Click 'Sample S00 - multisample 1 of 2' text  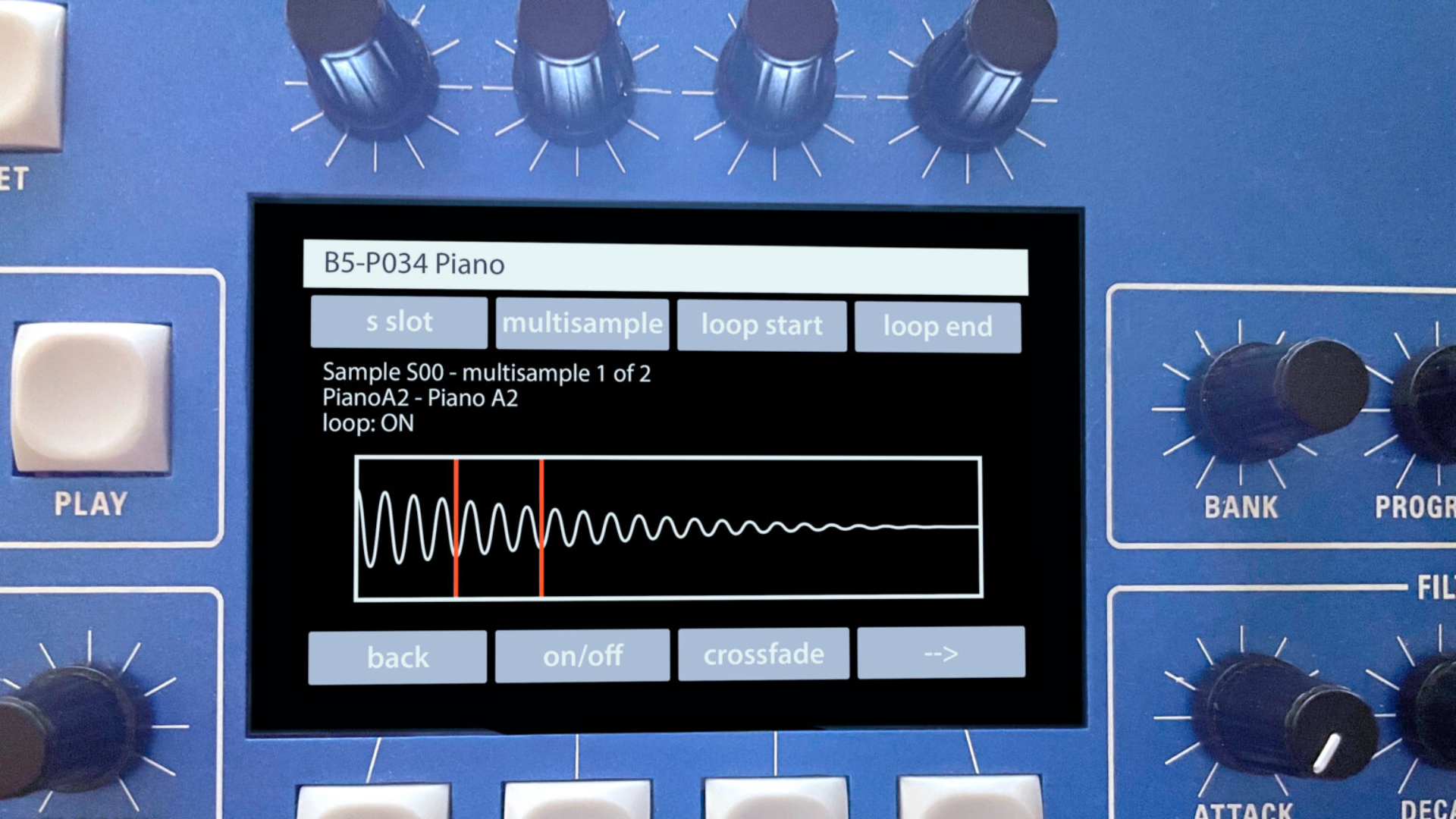tap(487, 372)
